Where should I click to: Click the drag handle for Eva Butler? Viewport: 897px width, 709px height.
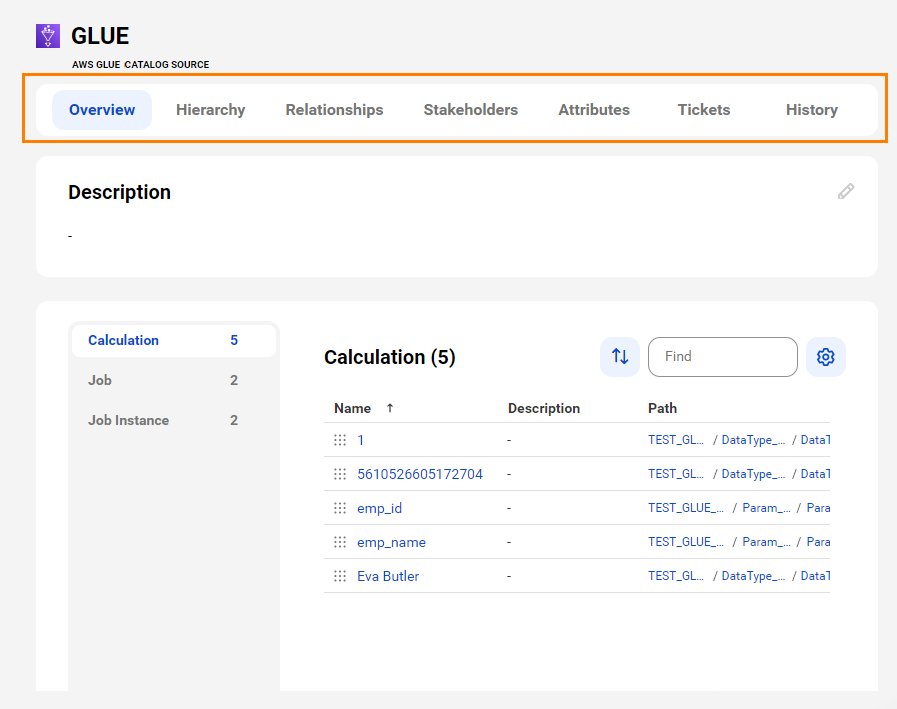[x=340, y=576]
